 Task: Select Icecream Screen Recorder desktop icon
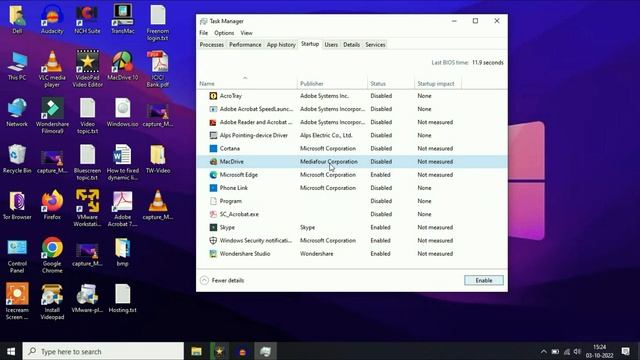(x=17, y=301)
